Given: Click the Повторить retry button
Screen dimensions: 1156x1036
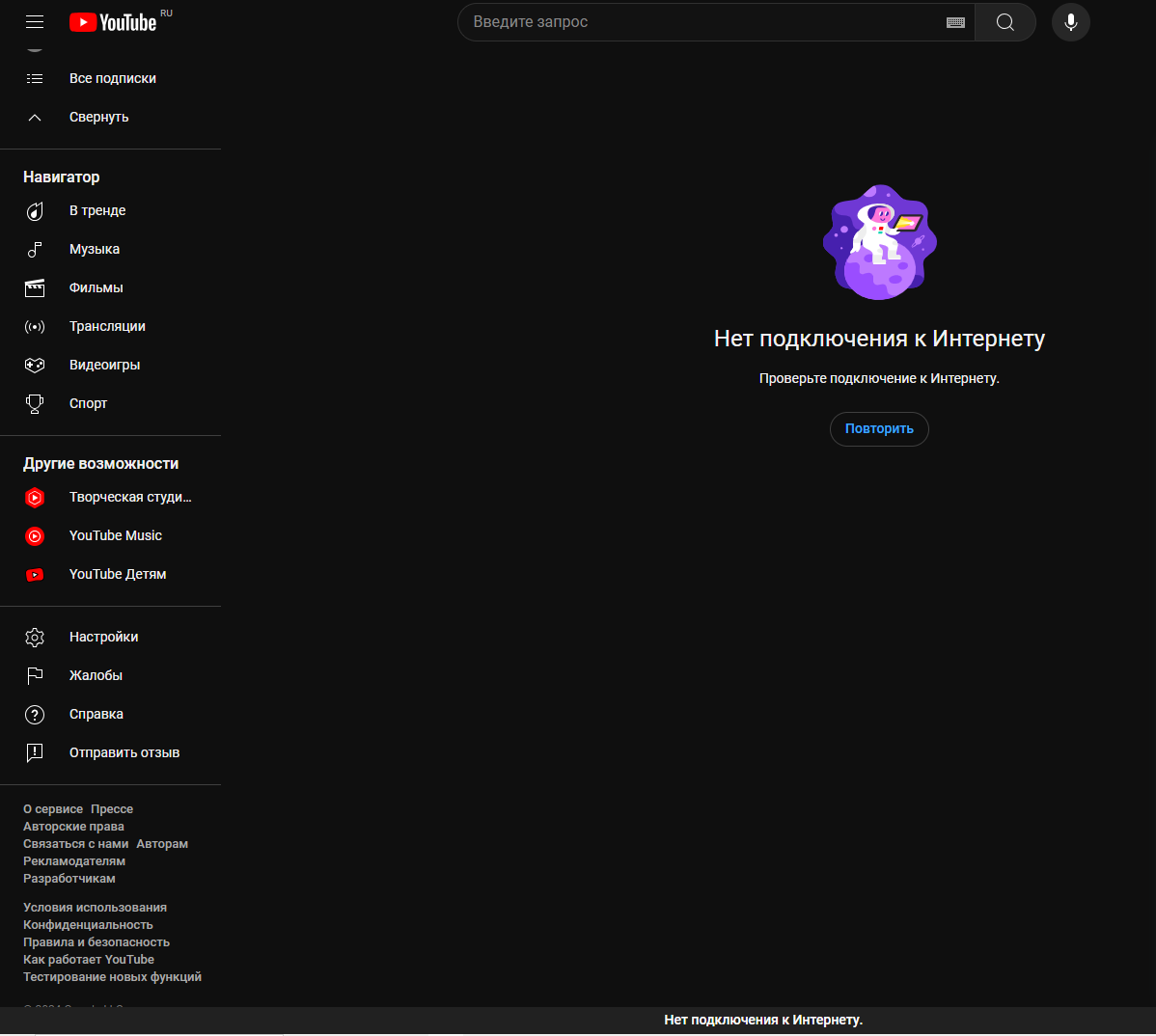Looking at the screenshot, I should (879, 429).
